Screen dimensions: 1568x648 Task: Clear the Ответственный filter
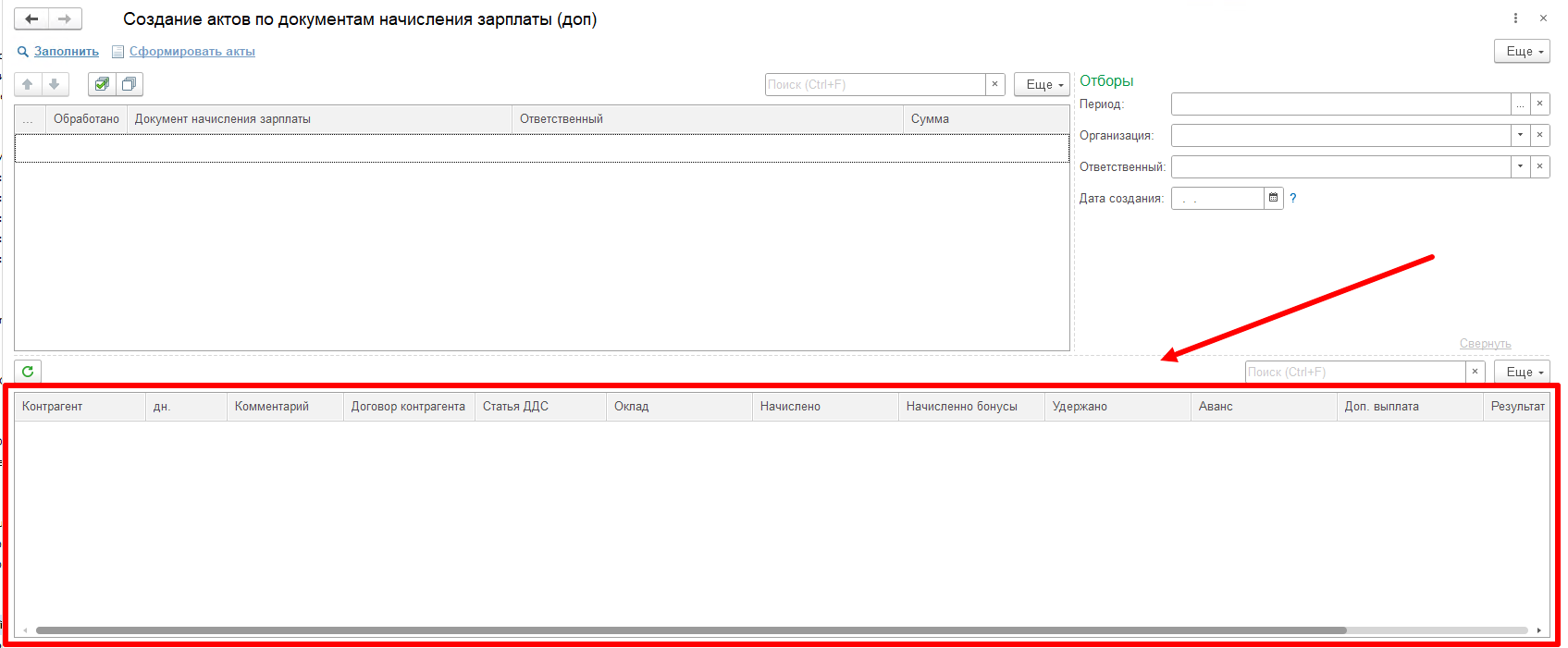(1540, 166)
